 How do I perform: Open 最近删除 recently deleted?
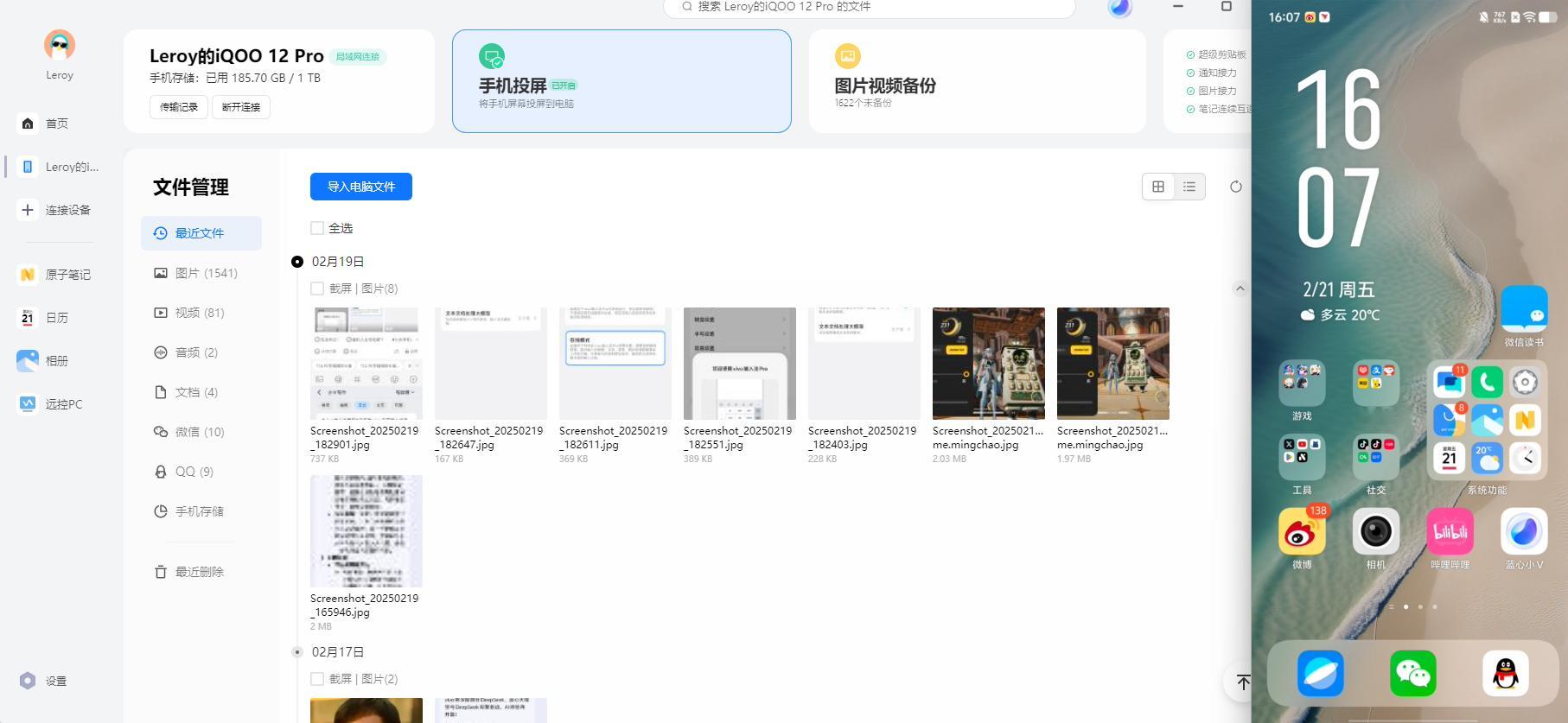click(x=201, y=572)
